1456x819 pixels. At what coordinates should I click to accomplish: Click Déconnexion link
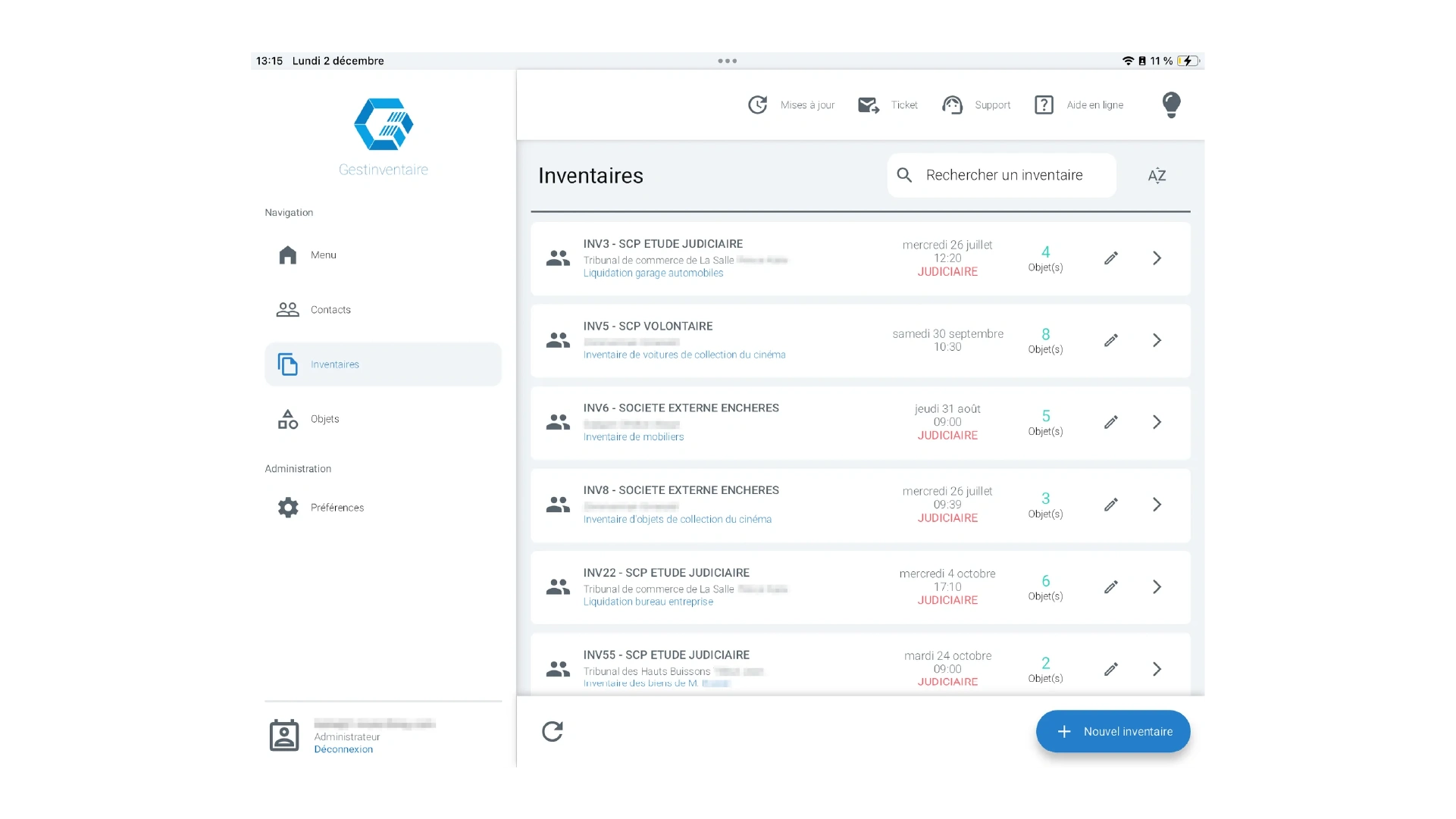tap(343, 749)
